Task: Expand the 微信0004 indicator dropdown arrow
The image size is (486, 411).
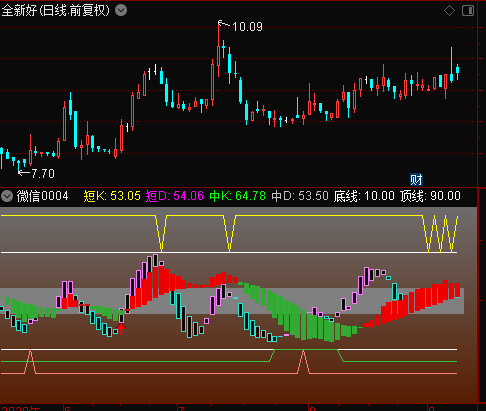Action: [x=7, y=196]
